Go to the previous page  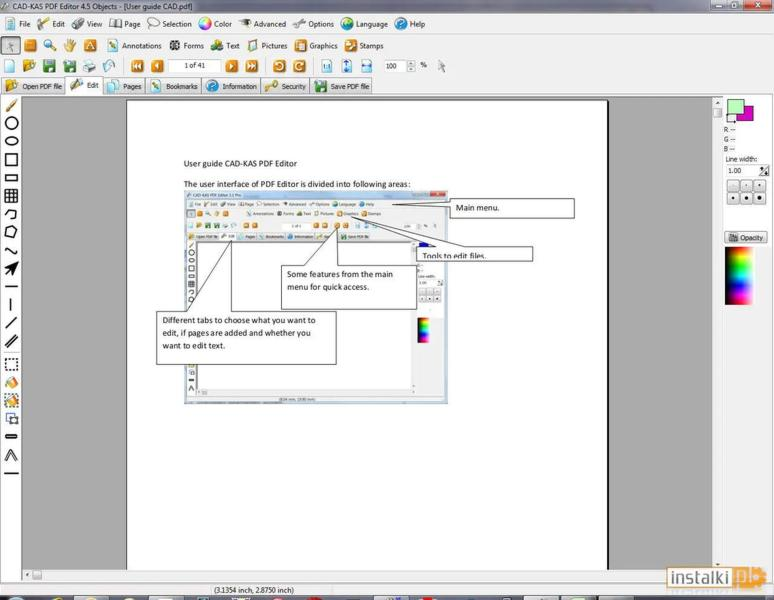click(x=157, y=66)
